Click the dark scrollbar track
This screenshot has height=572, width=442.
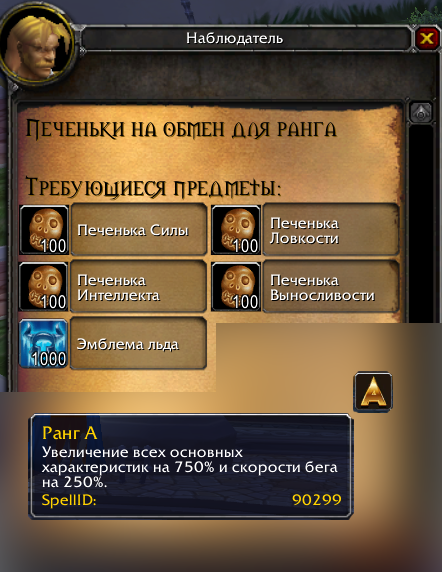(x=421, y=223)
